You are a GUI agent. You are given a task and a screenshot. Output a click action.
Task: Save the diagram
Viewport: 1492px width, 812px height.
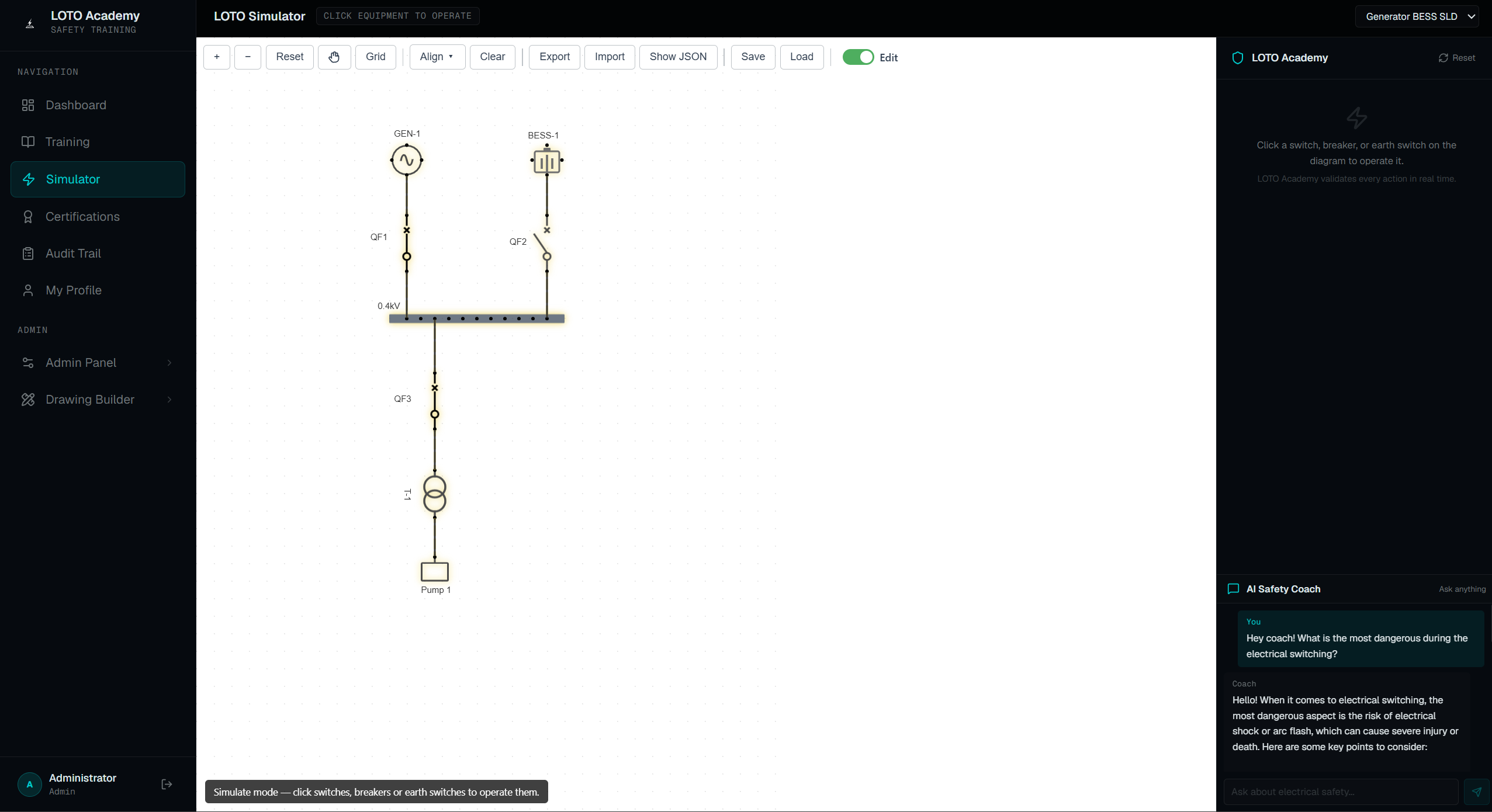753,57
